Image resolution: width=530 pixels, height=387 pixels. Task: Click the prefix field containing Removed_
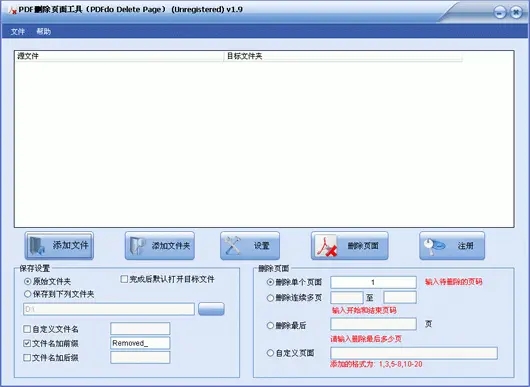coord(140,343)
